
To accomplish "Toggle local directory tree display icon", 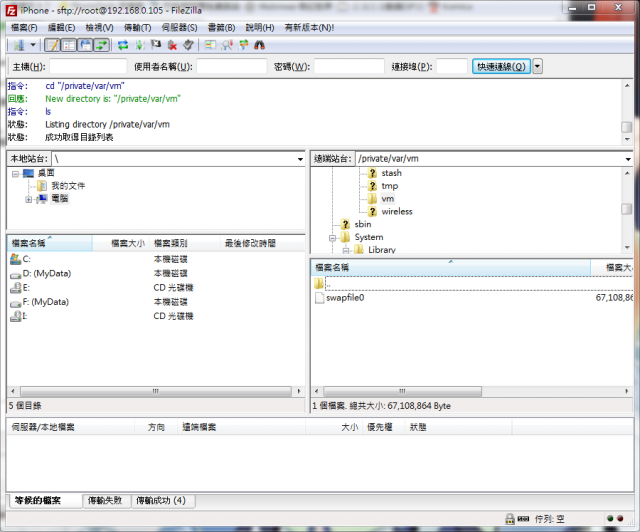I will 69,45.
